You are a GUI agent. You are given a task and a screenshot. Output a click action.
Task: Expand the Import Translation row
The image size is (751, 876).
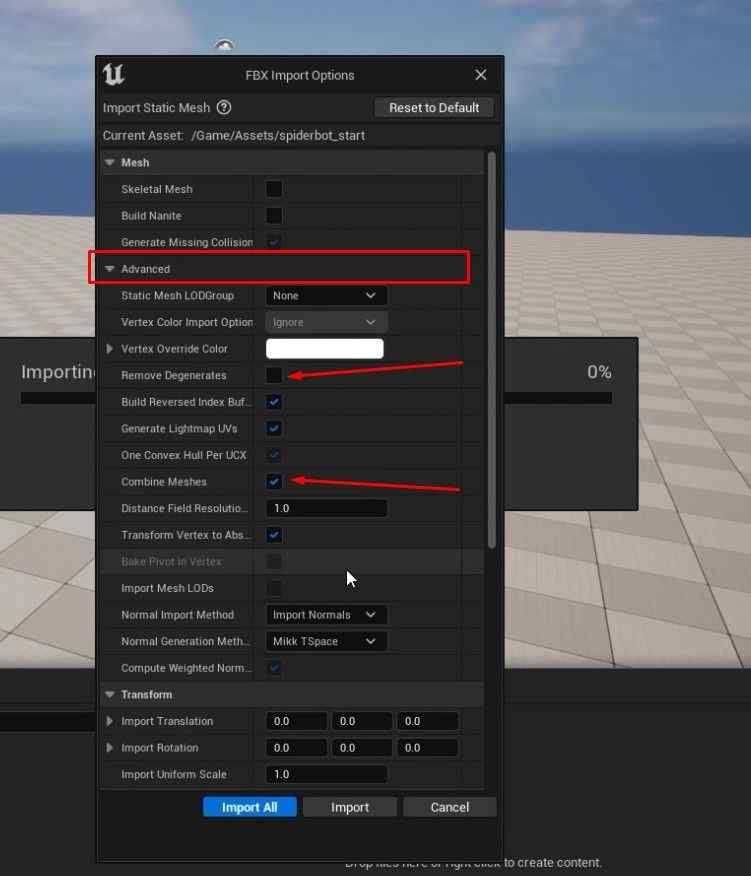click(x=110, y=721)
